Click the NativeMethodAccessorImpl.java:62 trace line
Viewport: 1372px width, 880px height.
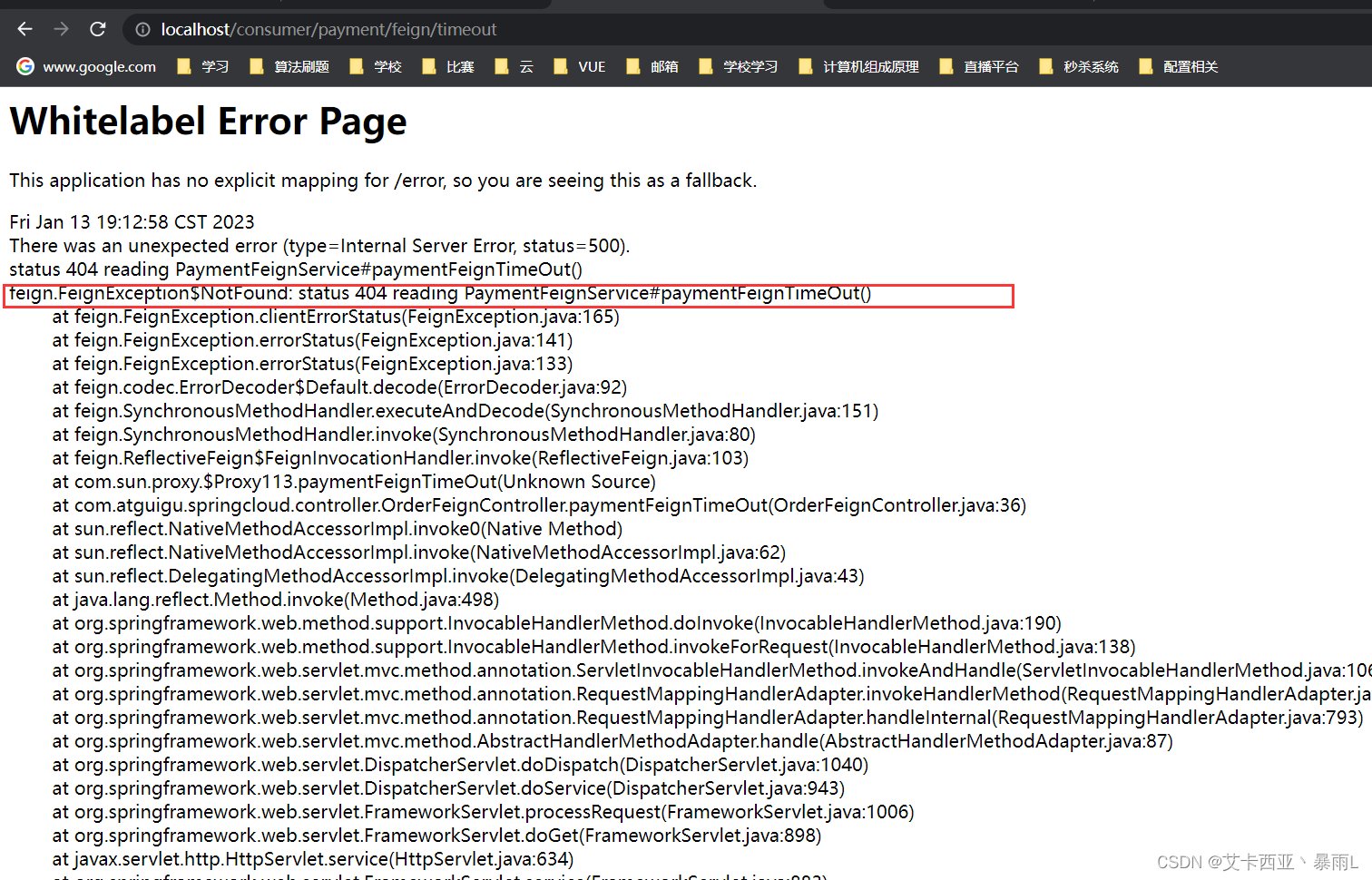pyautogui.click(x=419, y=552)
